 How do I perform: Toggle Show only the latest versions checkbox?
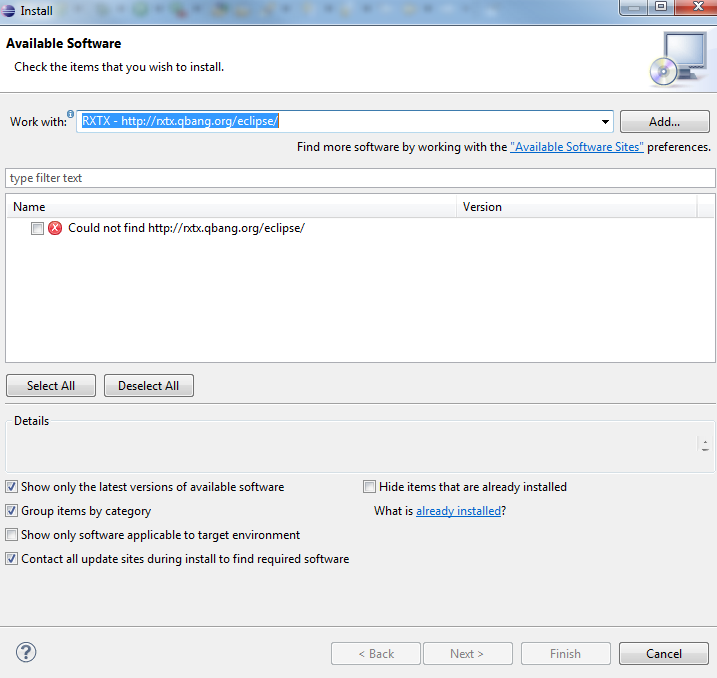tap(11, 486)
